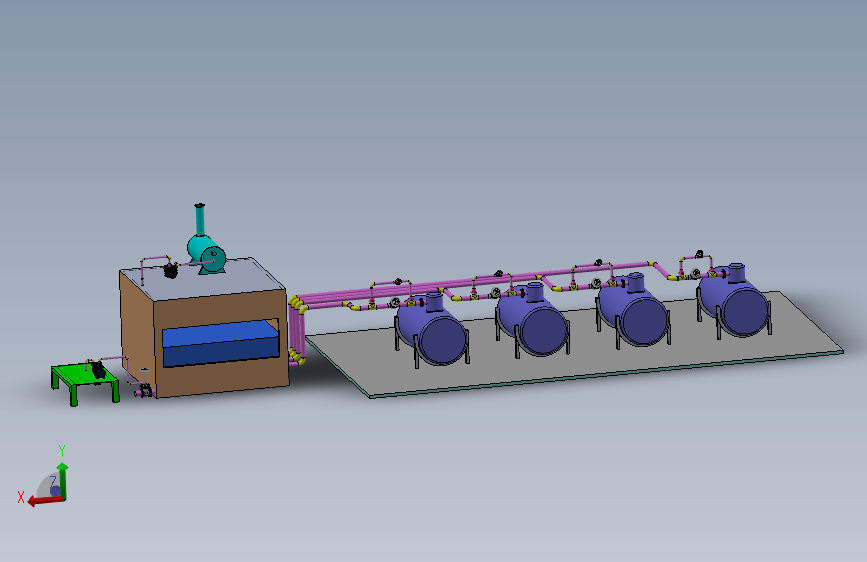The image size is (867, 562).
Task: Select the black valve on the enclosure roof
Action: (x=171, y=270)
